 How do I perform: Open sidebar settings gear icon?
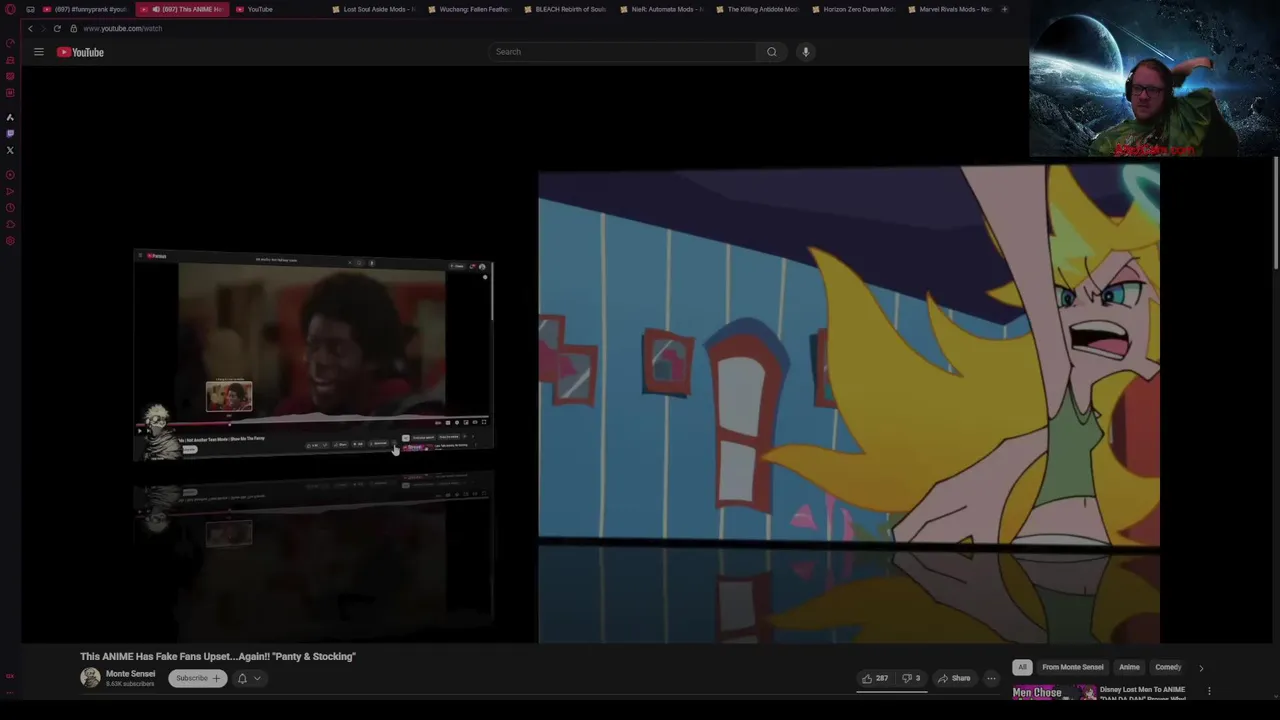[x=10, y=241]
